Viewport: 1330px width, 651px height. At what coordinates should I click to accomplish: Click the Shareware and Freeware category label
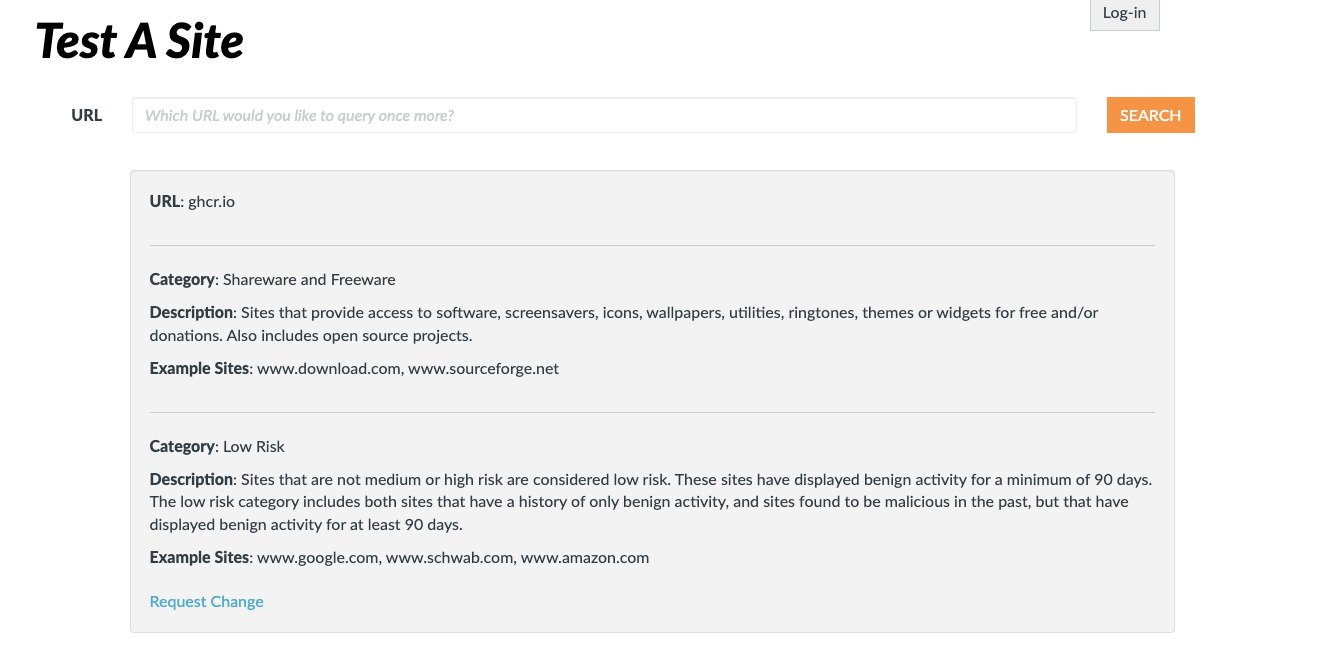(306, 279)
